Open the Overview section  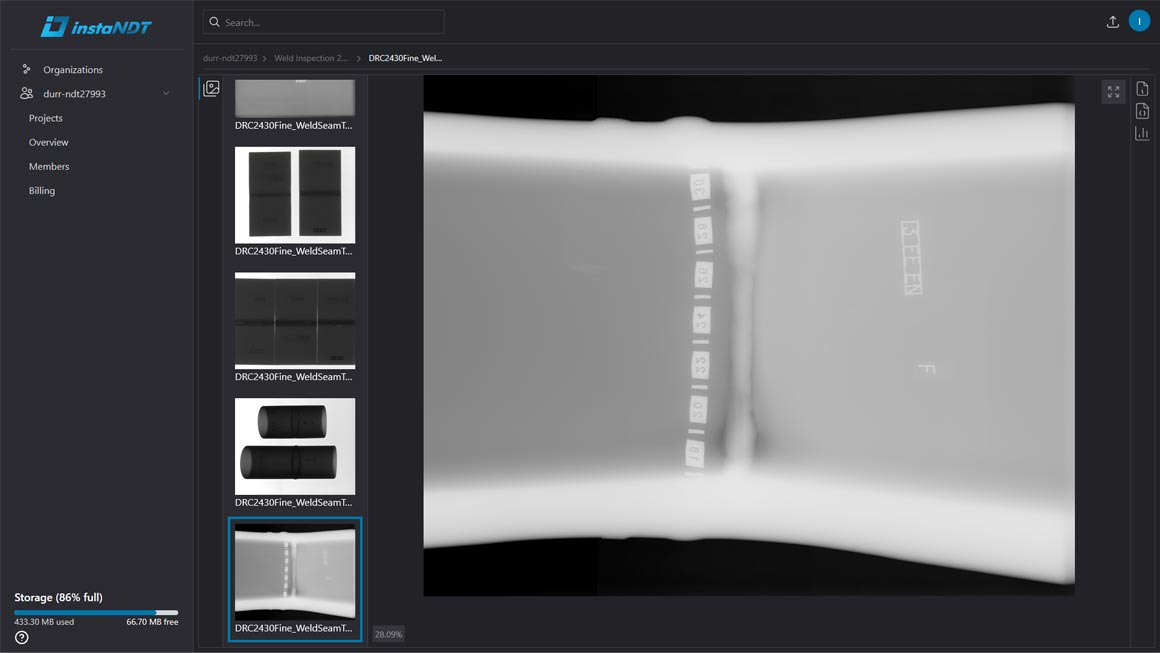tap(49, 142)
